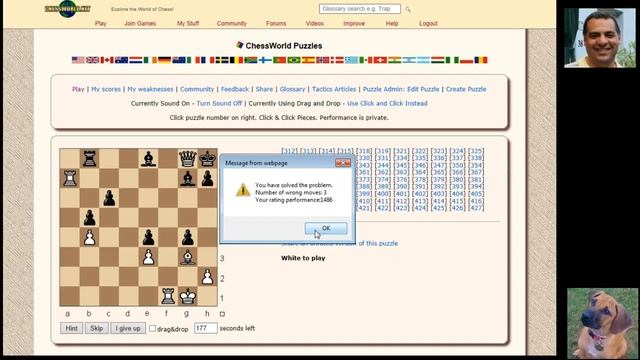Pick the white rook on a7
Viewport: 640px width, 360px height.
70,178
